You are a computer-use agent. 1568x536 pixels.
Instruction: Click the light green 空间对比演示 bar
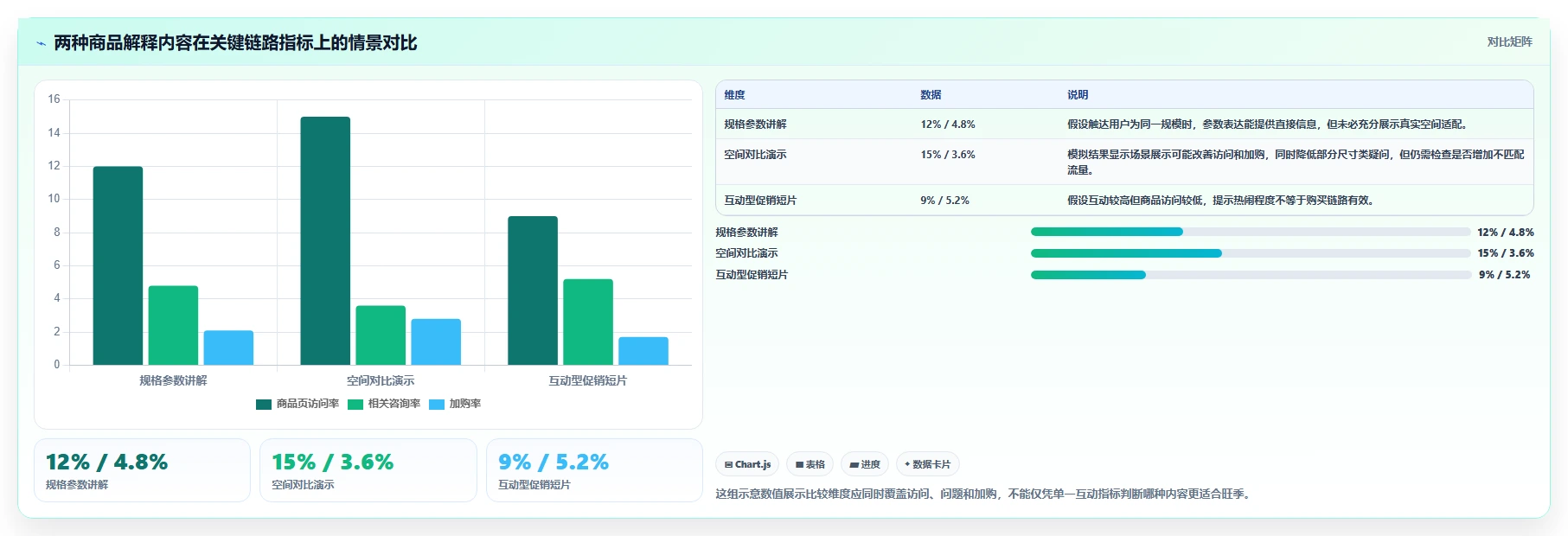point(381,335)
